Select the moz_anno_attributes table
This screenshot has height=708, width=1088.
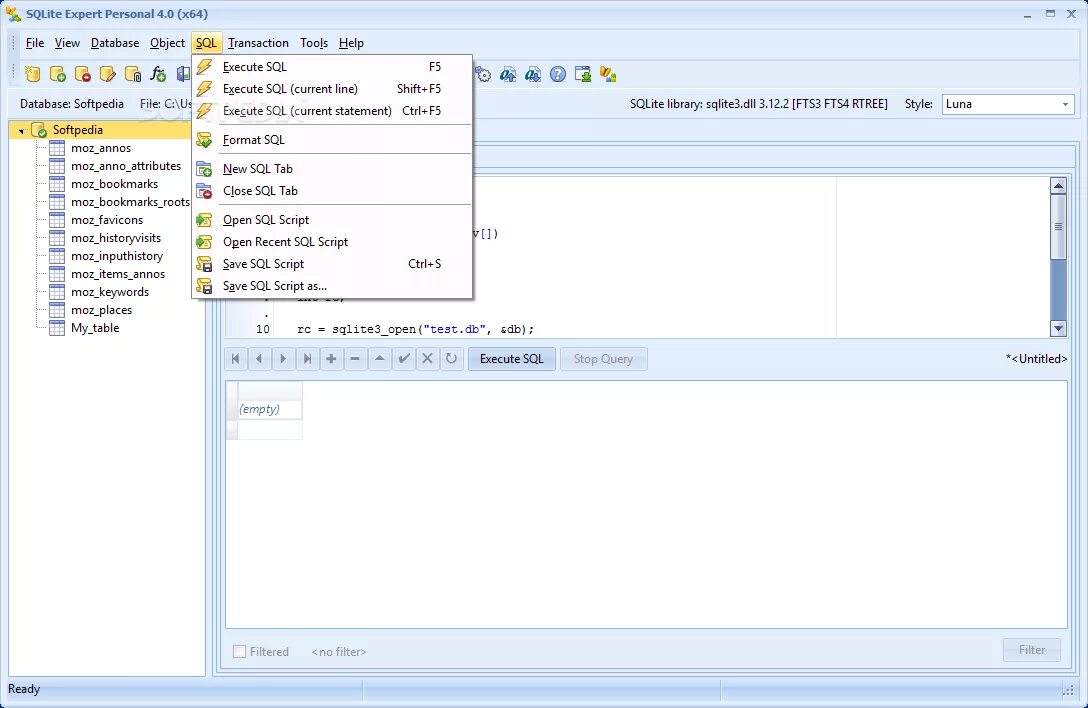[126, 166]
